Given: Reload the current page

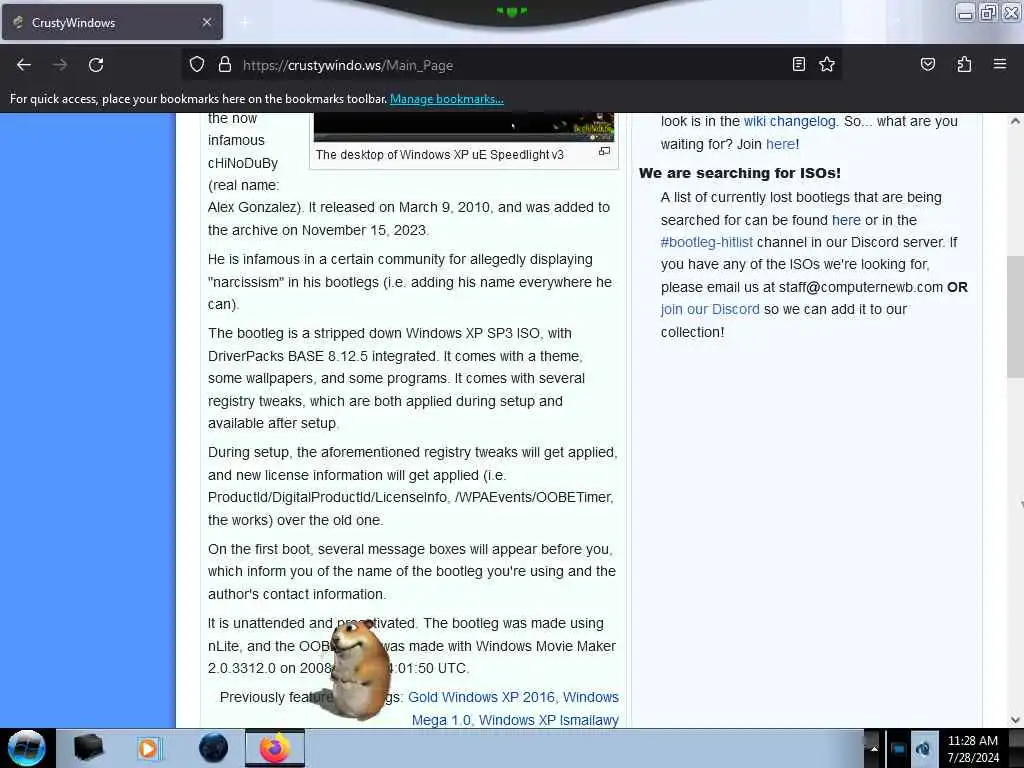Looking at the screenshot, I should (96, 65).
